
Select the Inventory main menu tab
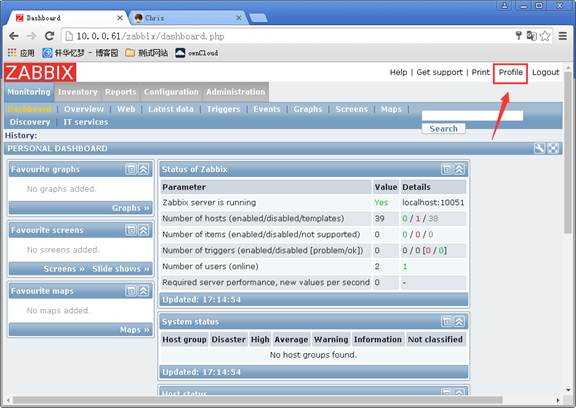[x=78, y=92]
